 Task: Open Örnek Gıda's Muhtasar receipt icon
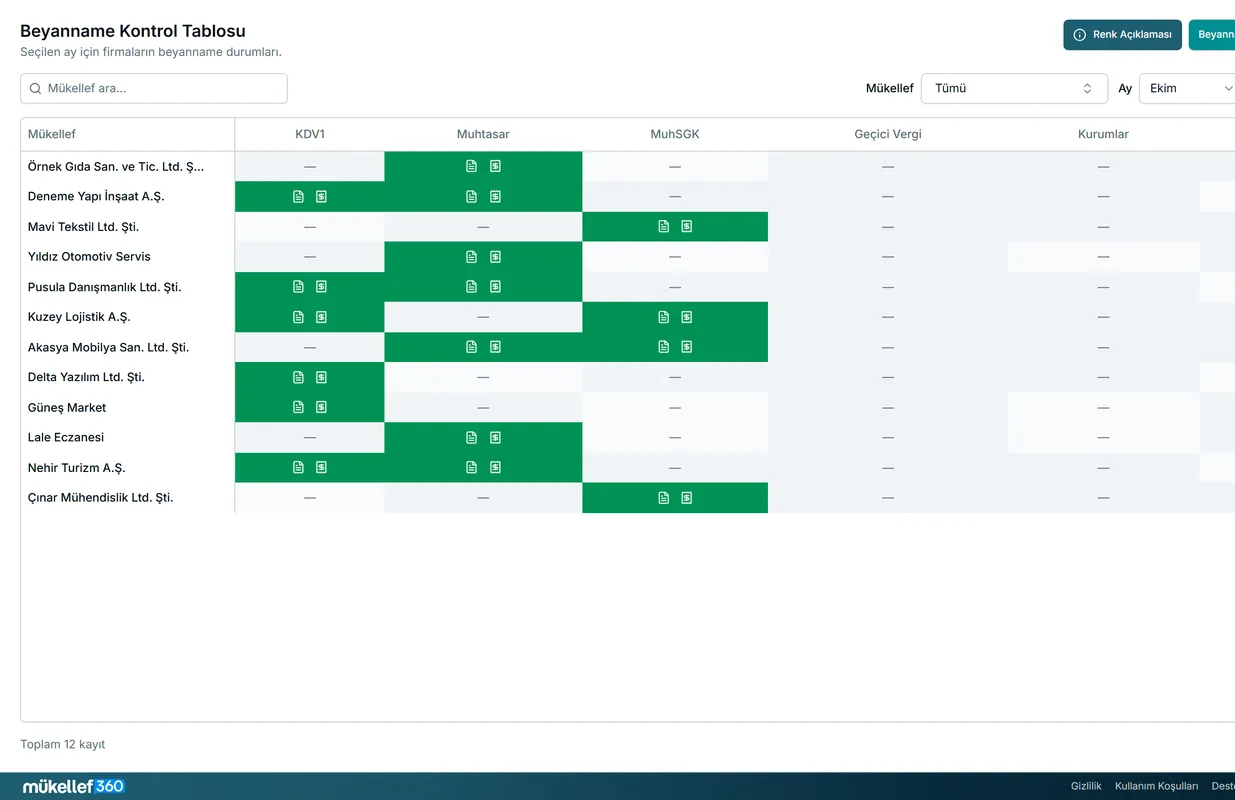(495, 166)
